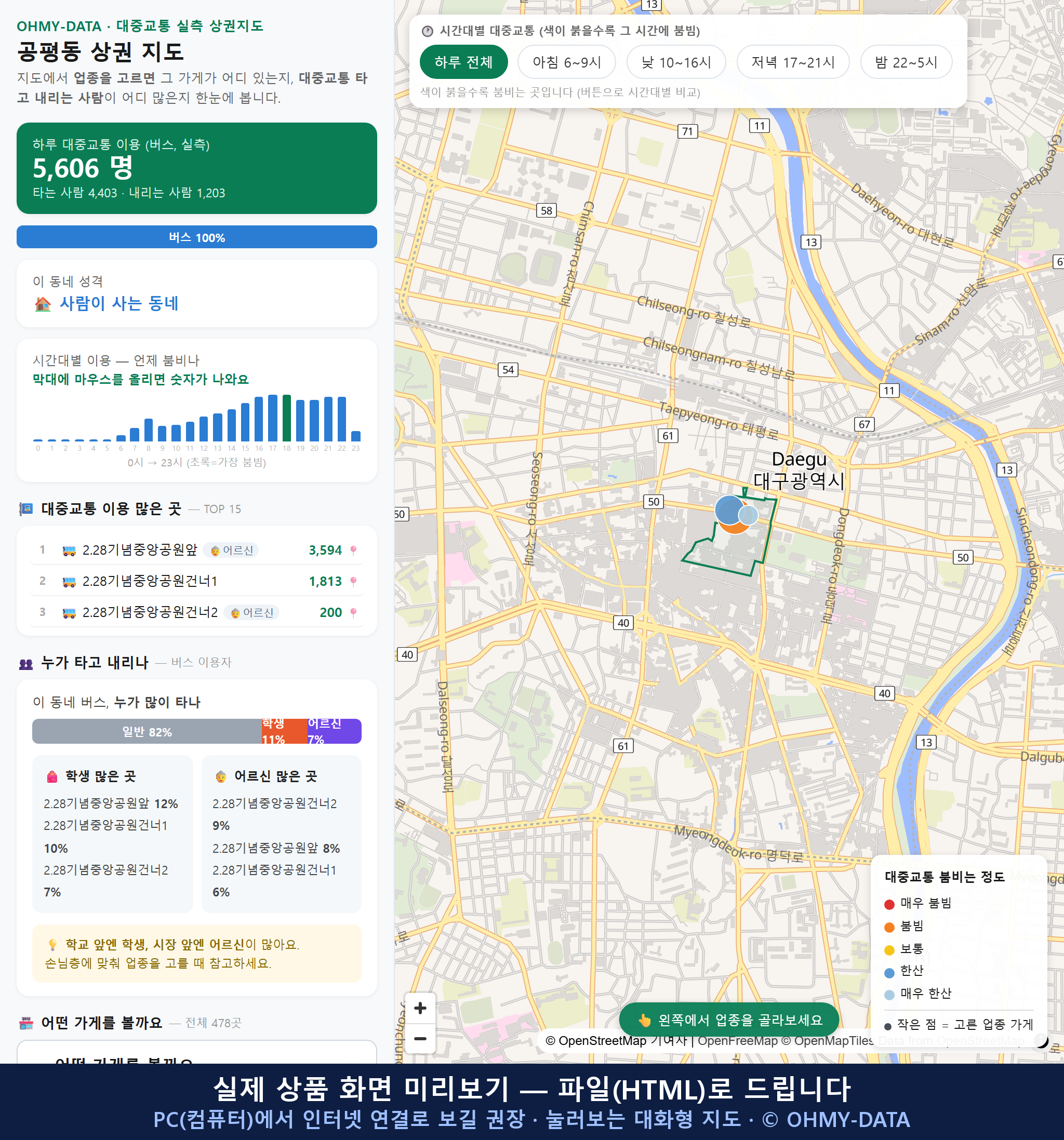Click the bus-stop sign icon beside 대중교통 이용 많은 곳
Image resolution: width=1064 pixels, height=1140 pixels.
coord(26,508)
